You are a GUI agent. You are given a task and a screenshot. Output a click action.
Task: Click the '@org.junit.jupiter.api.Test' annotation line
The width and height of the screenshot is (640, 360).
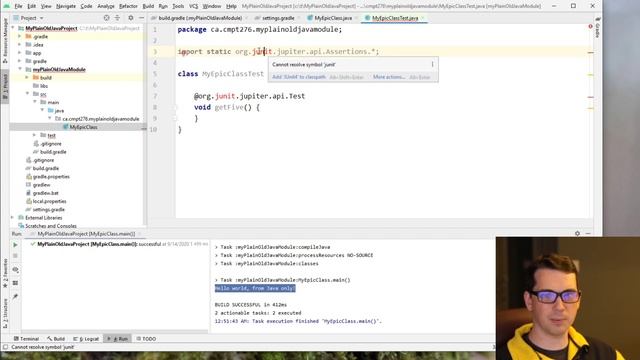(249, 96)
